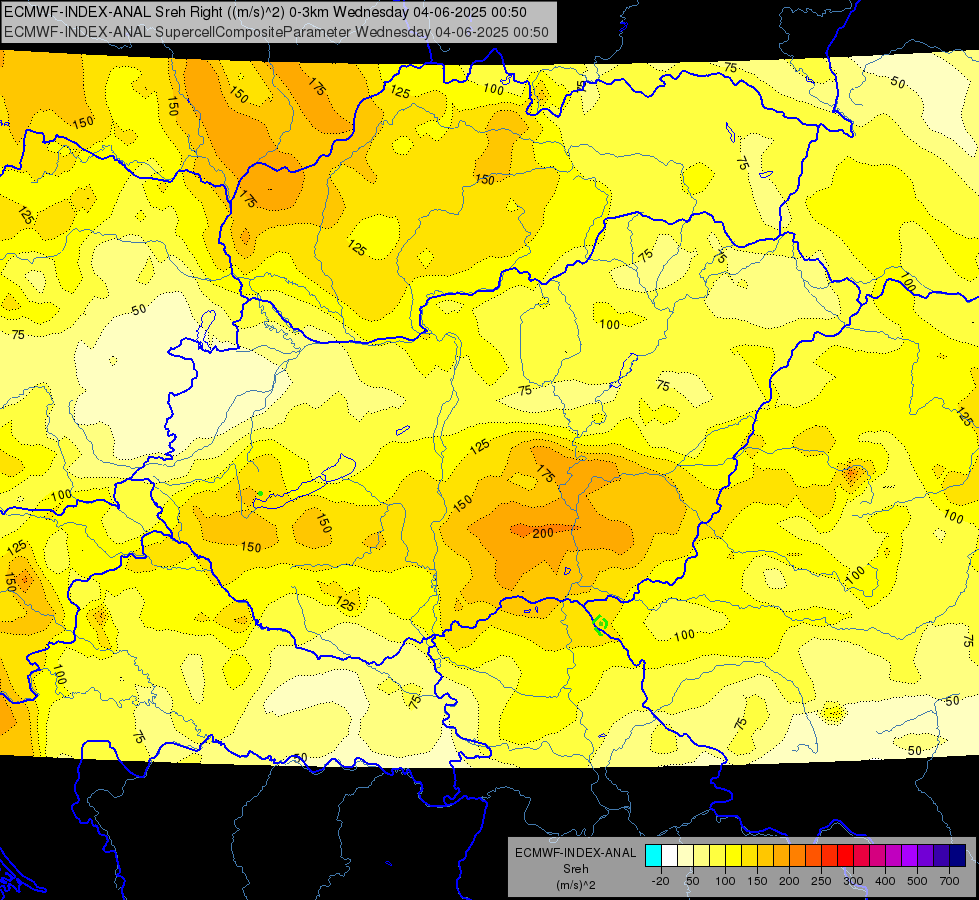979x900 pixels.
Task: Click the 200 contour label on the map
Action: click(543, 533)
